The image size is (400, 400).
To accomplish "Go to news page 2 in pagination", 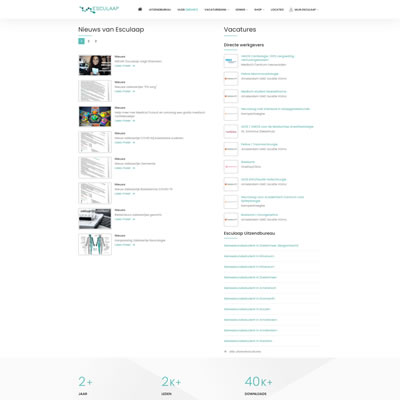I will 89,41.
